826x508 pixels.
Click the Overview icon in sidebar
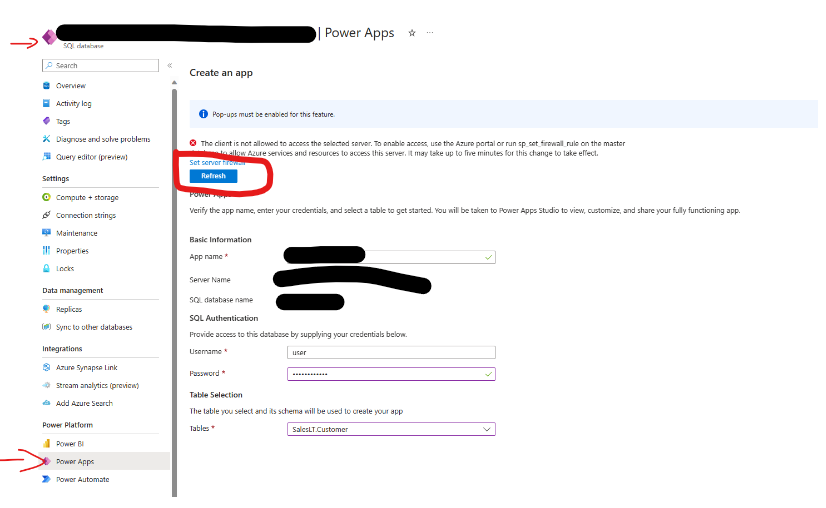pos(46,85)
